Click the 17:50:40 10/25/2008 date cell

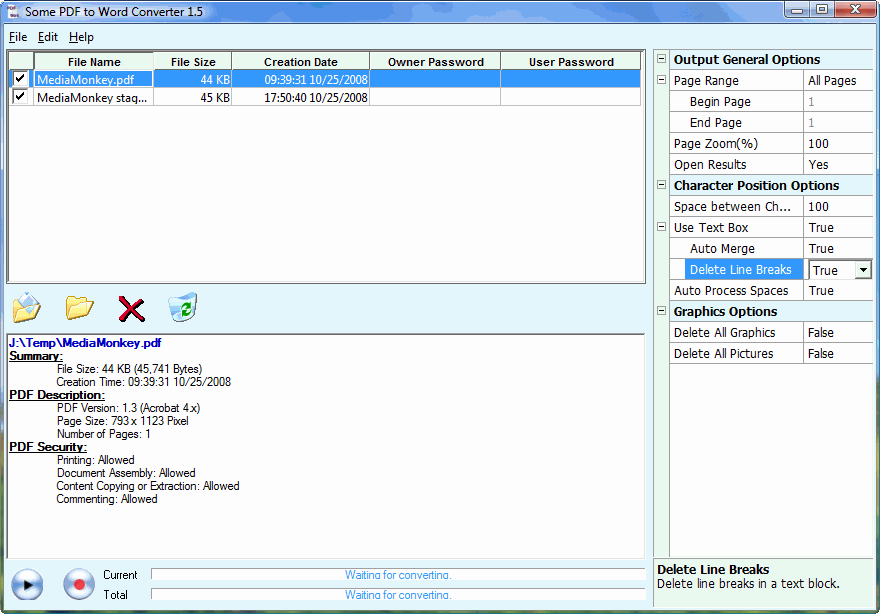[x=301, y=97]
